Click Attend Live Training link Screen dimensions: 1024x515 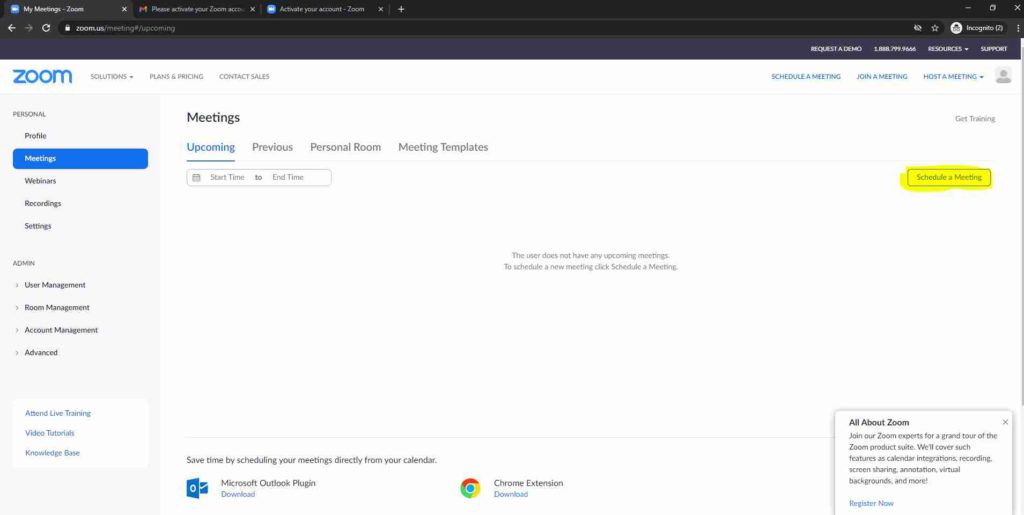coord(58,413)
